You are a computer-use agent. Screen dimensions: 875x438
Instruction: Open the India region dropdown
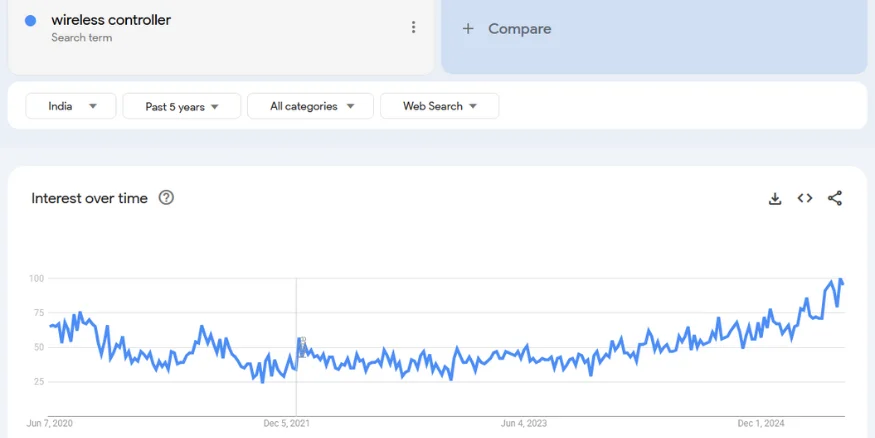(x=71, y=106)
